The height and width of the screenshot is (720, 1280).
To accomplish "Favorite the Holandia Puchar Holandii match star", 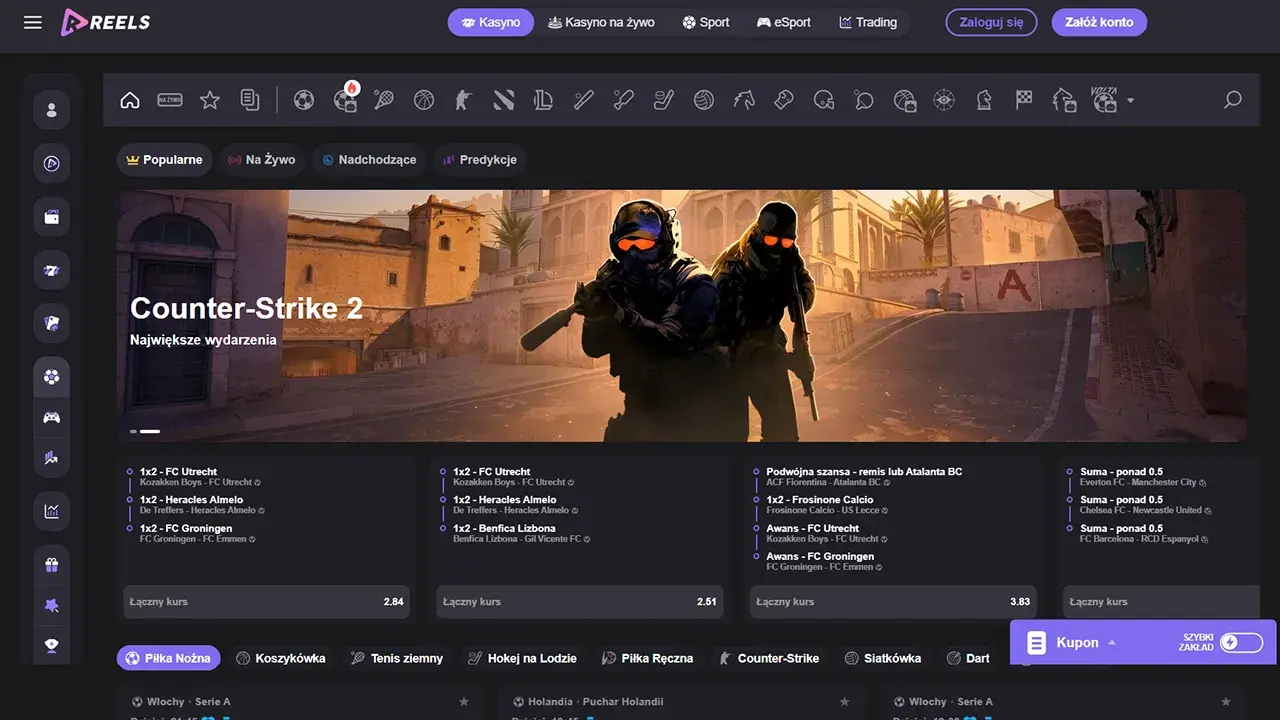I will (844, 702).
